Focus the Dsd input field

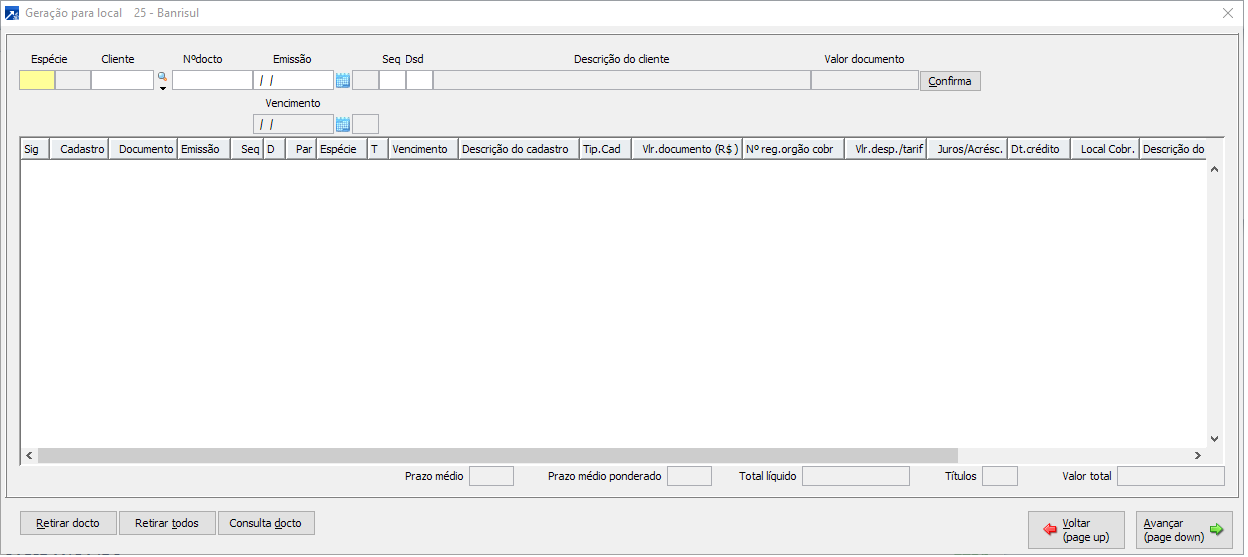coord(419,81)
